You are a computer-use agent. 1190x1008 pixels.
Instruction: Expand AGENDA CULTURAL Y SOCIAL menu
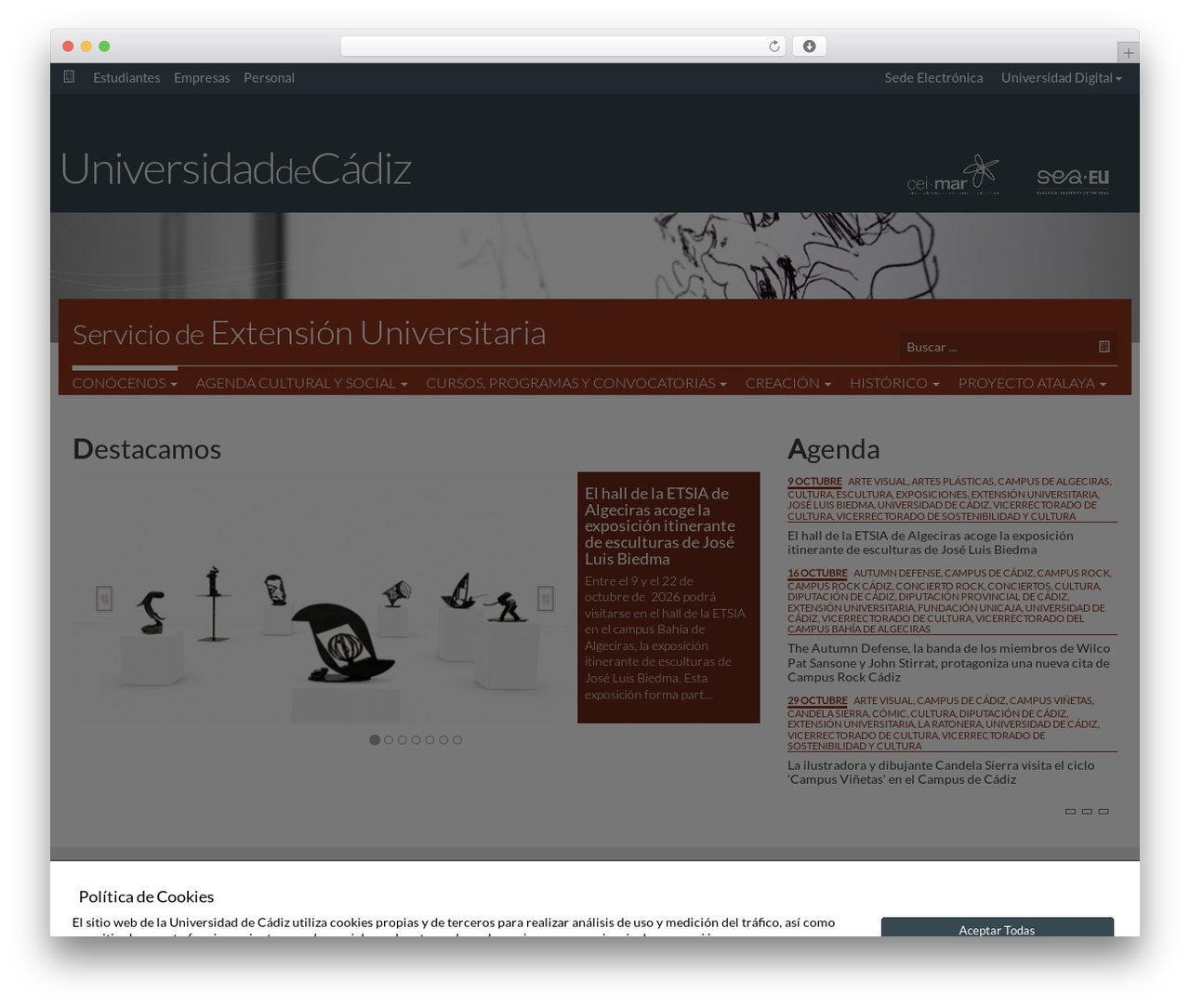(x=301, y=383)
